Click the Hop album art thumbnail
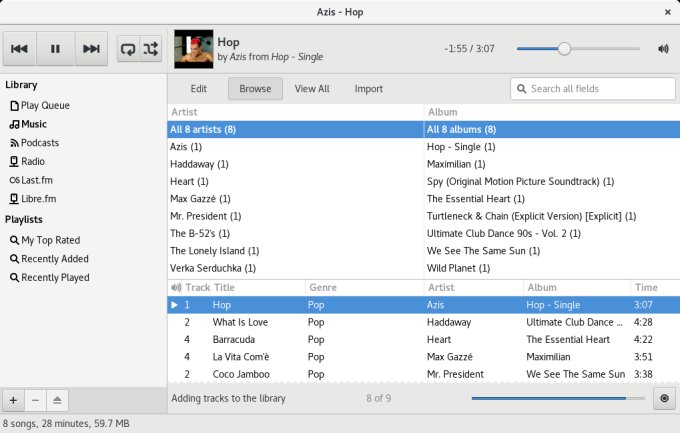Viewport: 680px width, 433px height. 193,48
